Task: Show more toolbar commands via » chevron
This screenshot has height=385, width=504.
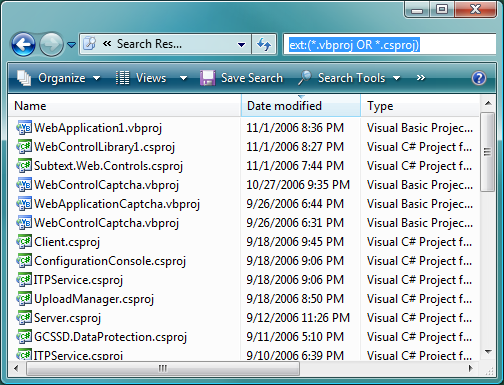Action: [421, 78]
